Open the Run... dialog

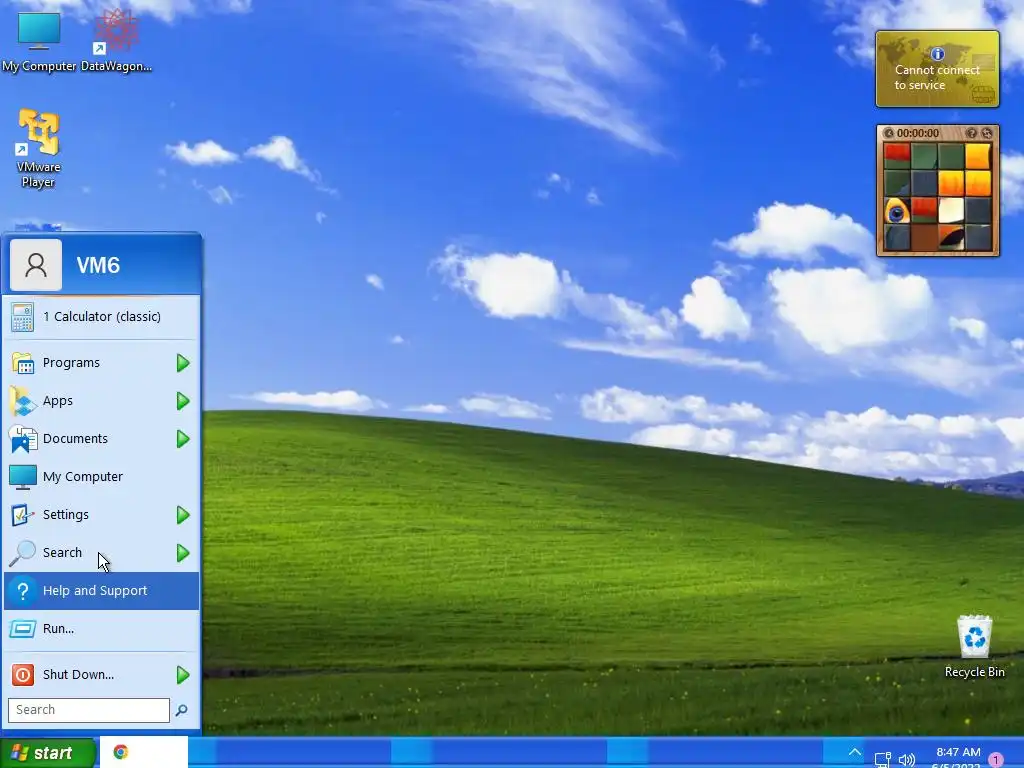[x=101, y=628]
